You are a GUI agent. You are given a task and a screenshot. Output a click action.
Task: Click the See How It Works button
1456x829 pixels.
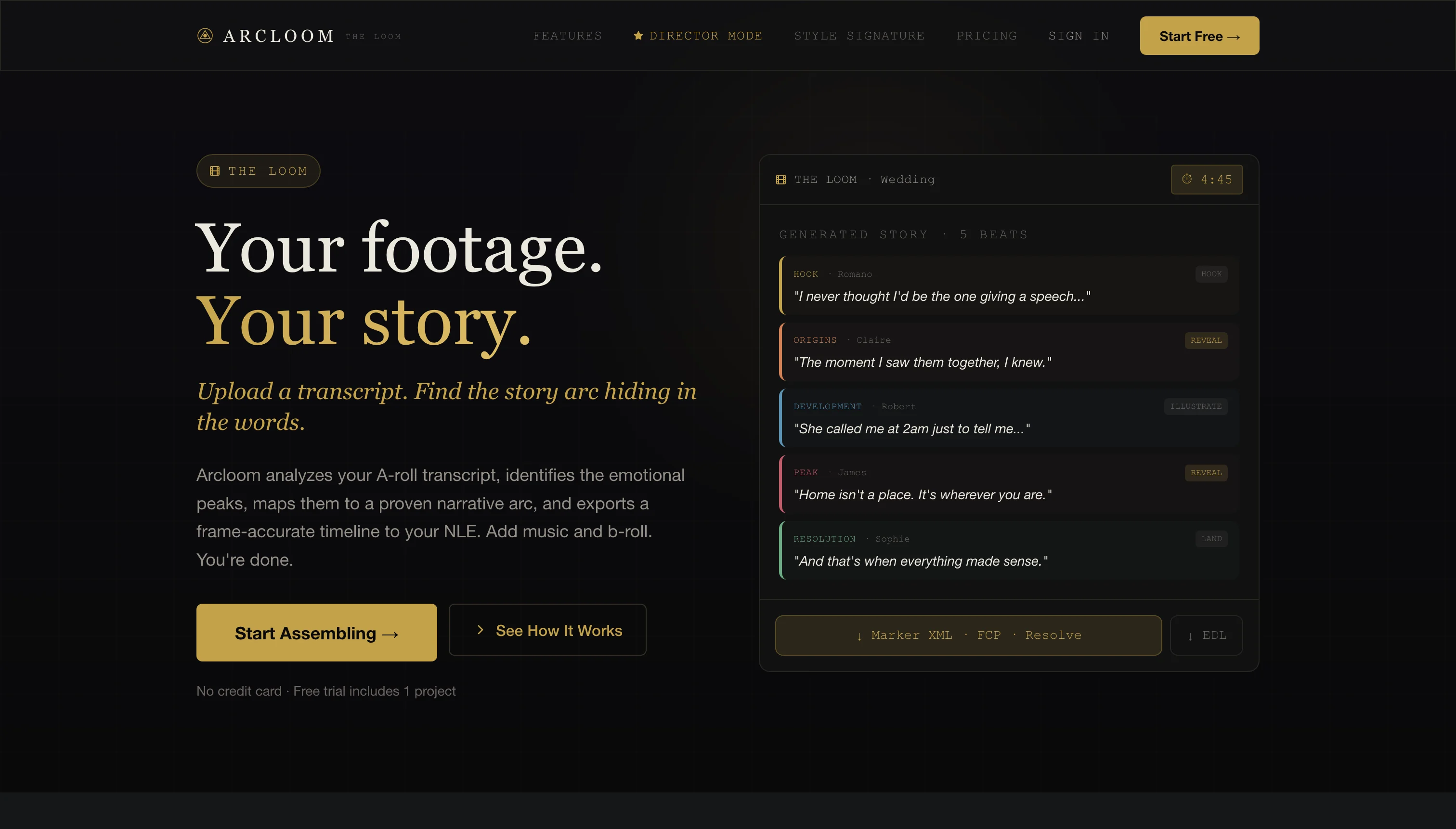tap(547, 630)
